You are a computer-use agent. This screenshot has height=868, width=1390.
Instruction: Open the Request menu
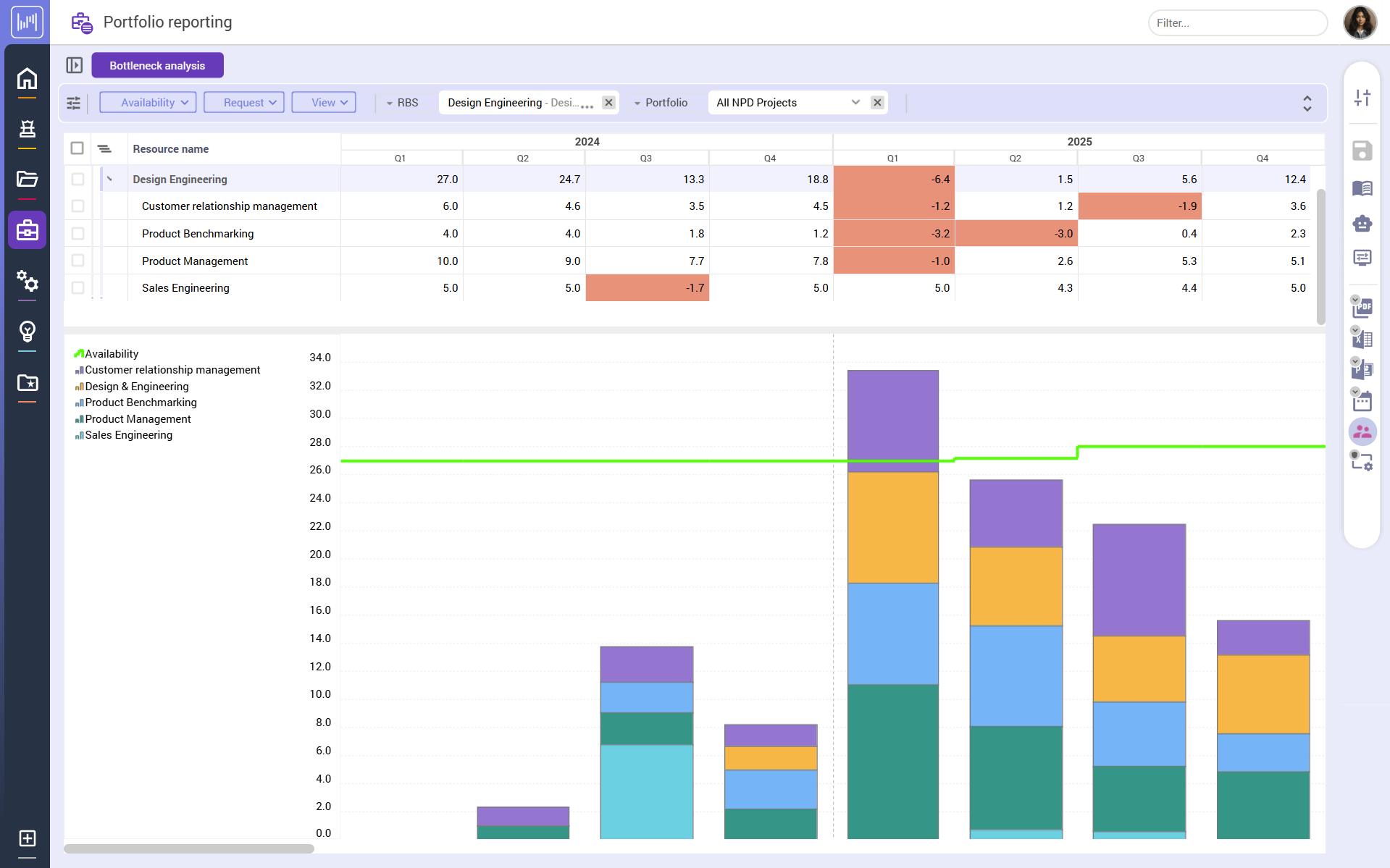click(x=243, y=102)
